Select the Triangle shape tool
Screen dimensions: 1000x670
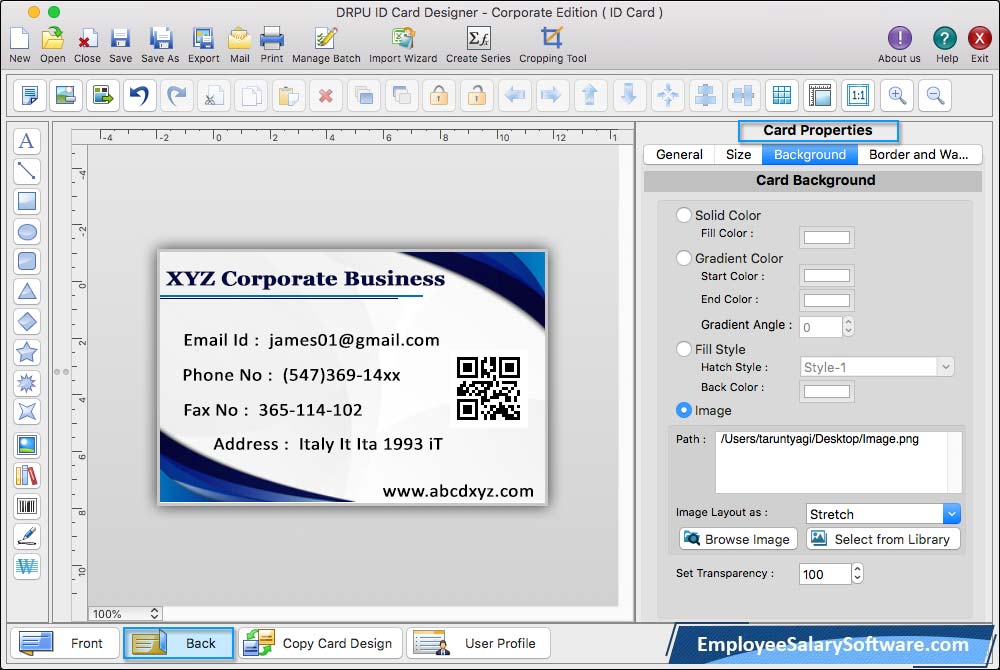tap(27, 291)
